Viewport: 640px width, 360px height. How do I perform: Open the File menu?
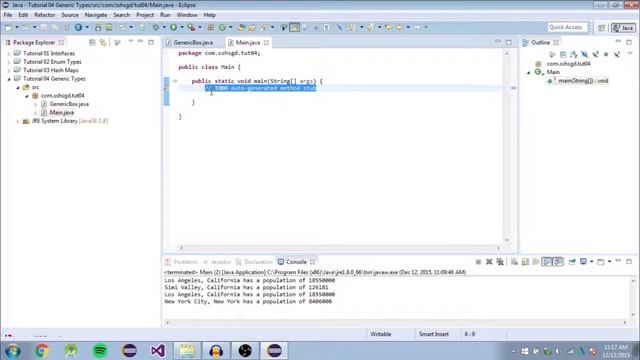[8, 15]
